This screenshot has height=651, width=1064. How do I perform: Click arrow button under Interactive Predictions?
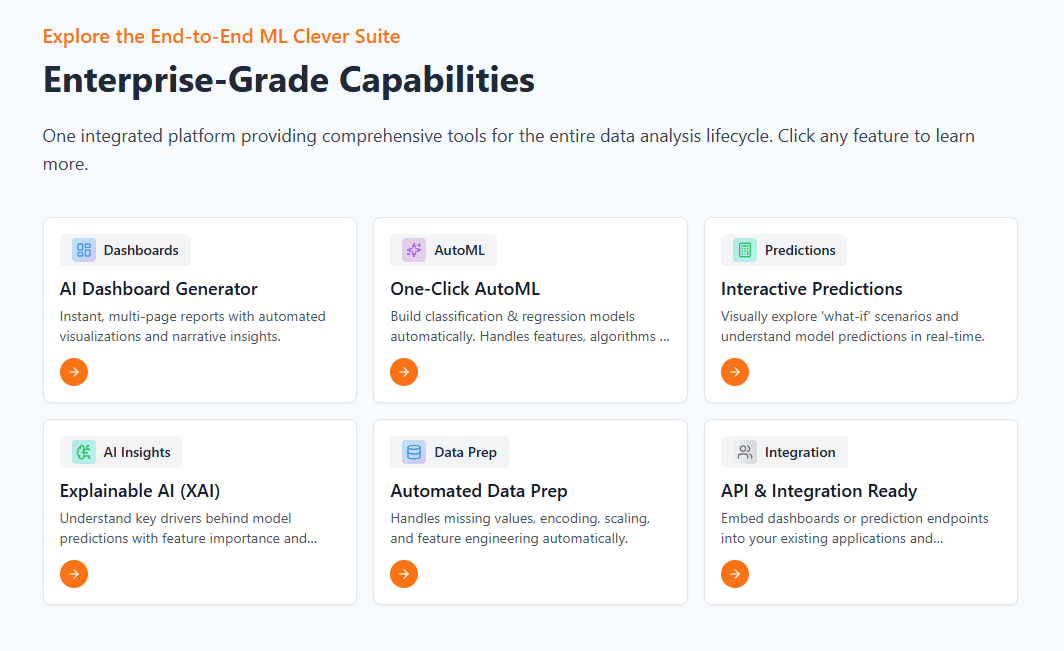click(735, 372)
